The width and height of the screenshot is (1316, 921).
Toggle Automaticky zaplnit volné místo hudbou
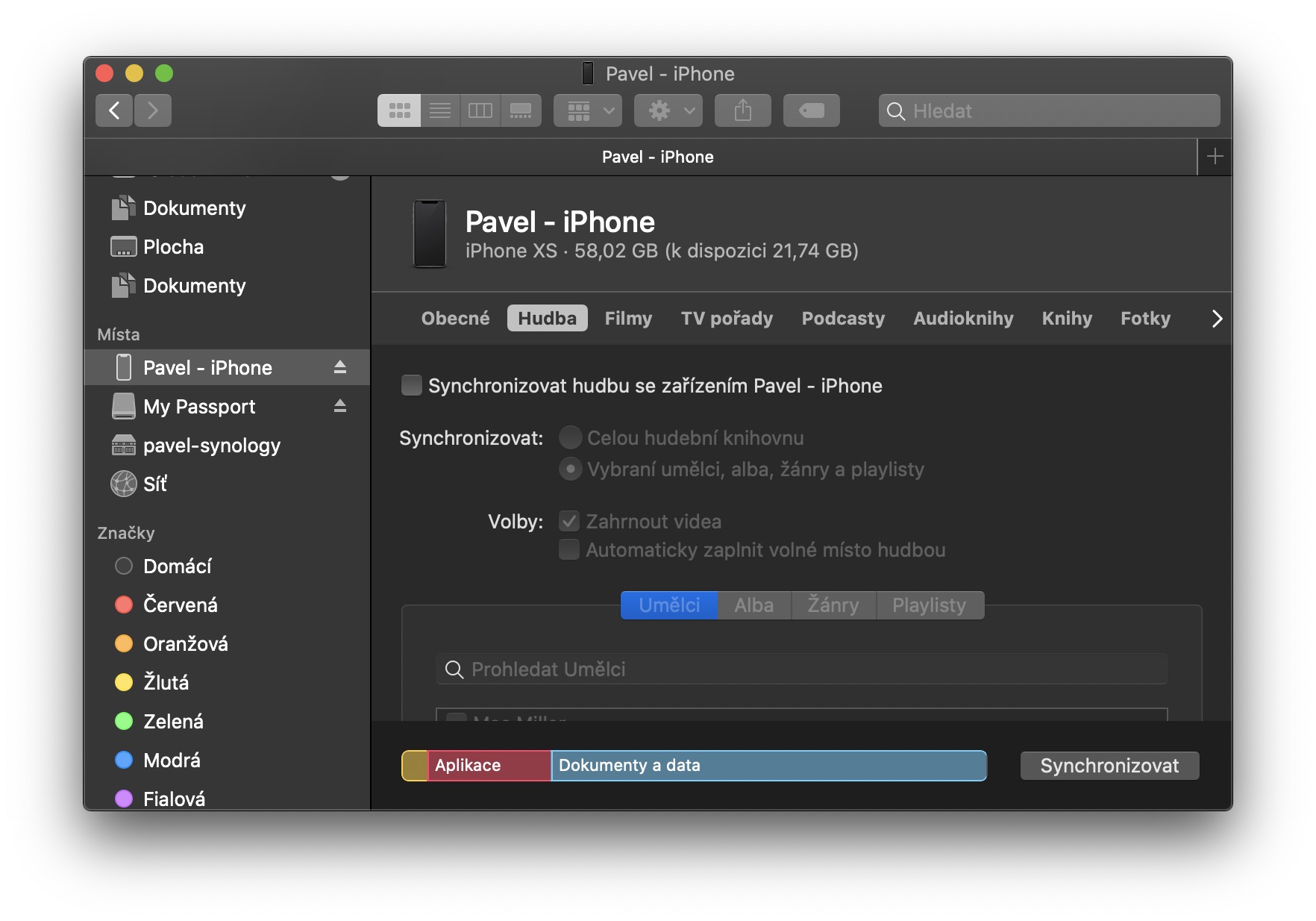tap(569, 549)
